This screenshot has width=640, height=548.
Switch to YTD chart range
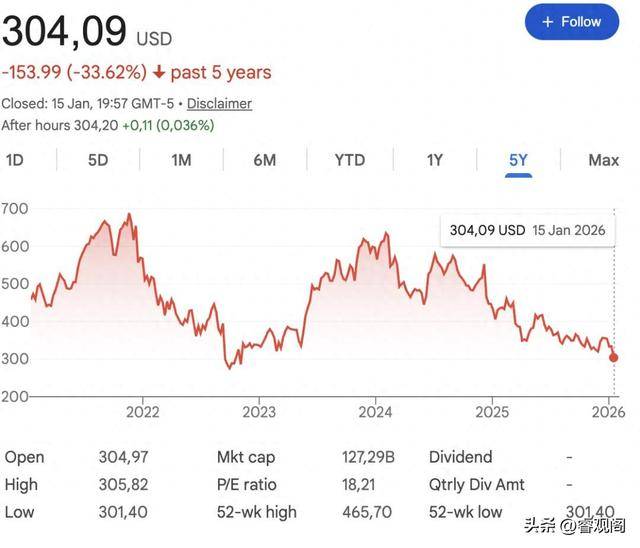click(x=349, y=160)
